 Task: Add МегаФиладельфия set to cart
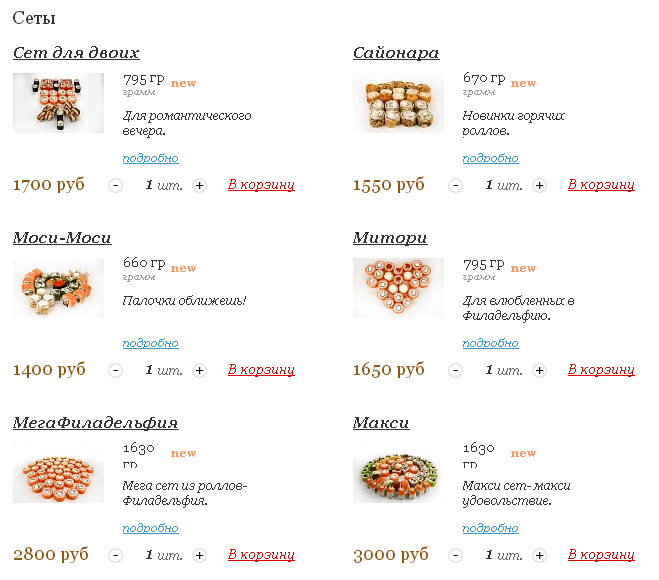261,554
